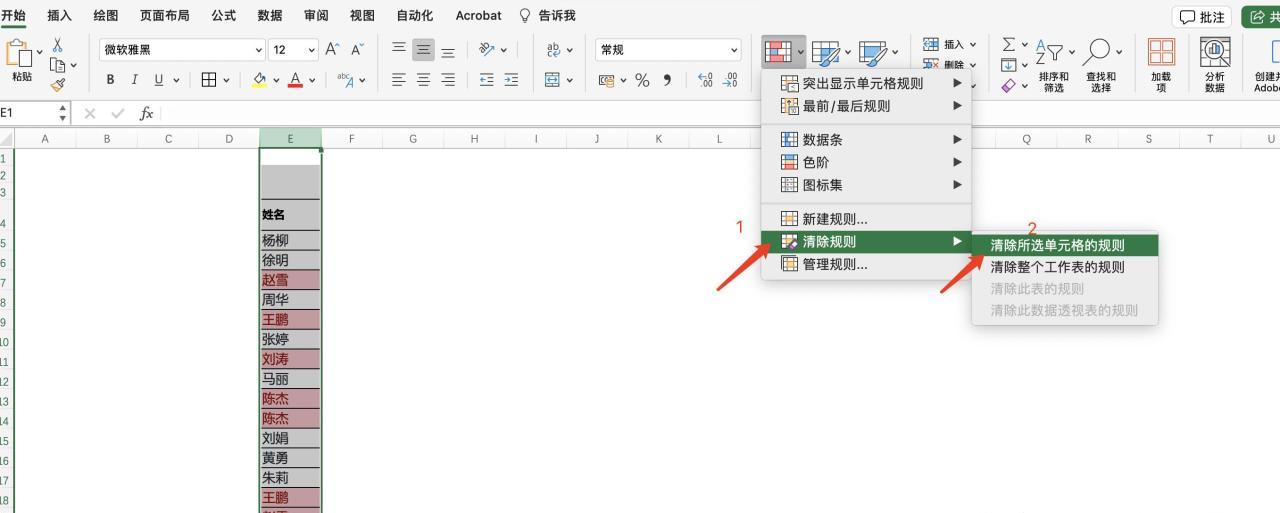The height and width of the screenshot is (513, 1280).
Task: Open the font size 12 dropdown
Action: pos(311,50)
